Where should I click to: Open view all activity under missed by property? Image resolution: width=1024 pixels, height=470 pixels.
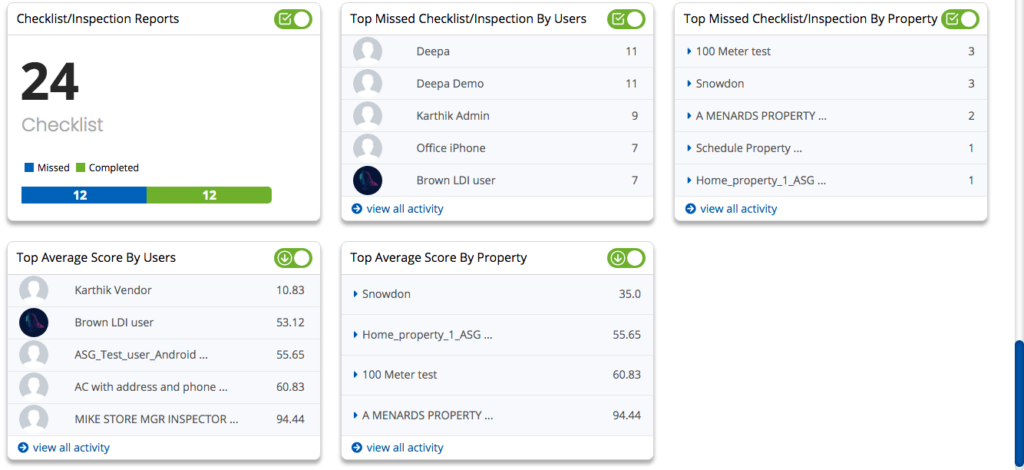(x=738, y=209)
